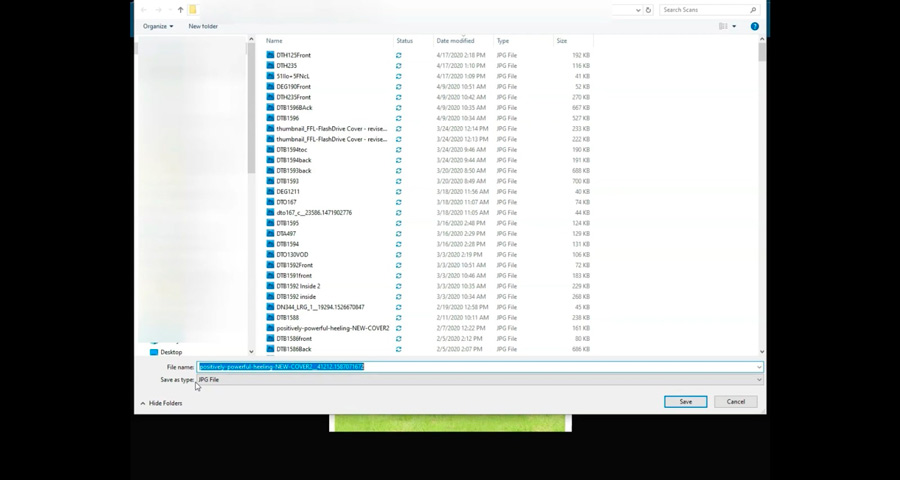This screenshot has width=900, height=480.
Task: Click sidebar scroll down arrow
Action: pos(251,351)
